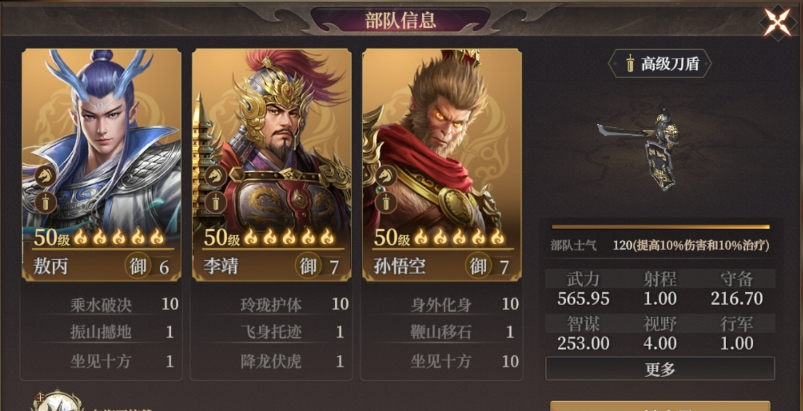Click the 御 badge on 孙悟空 card
The width and height of the screenshot is (803, 411).
pyautogui.click(x=478, y=266)
